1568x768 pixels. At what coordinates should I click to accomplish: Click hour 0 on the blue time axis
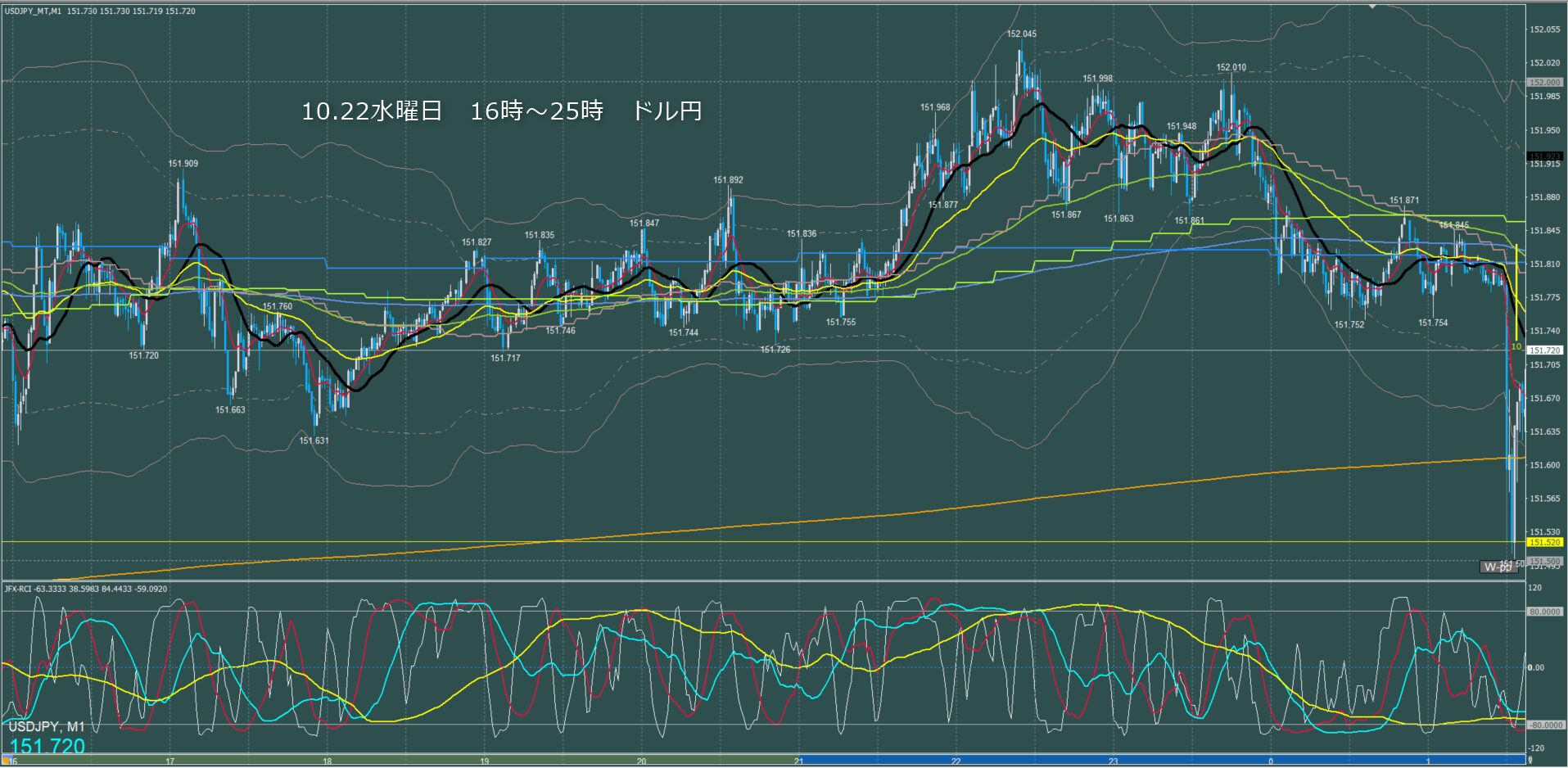[1271, 761]
